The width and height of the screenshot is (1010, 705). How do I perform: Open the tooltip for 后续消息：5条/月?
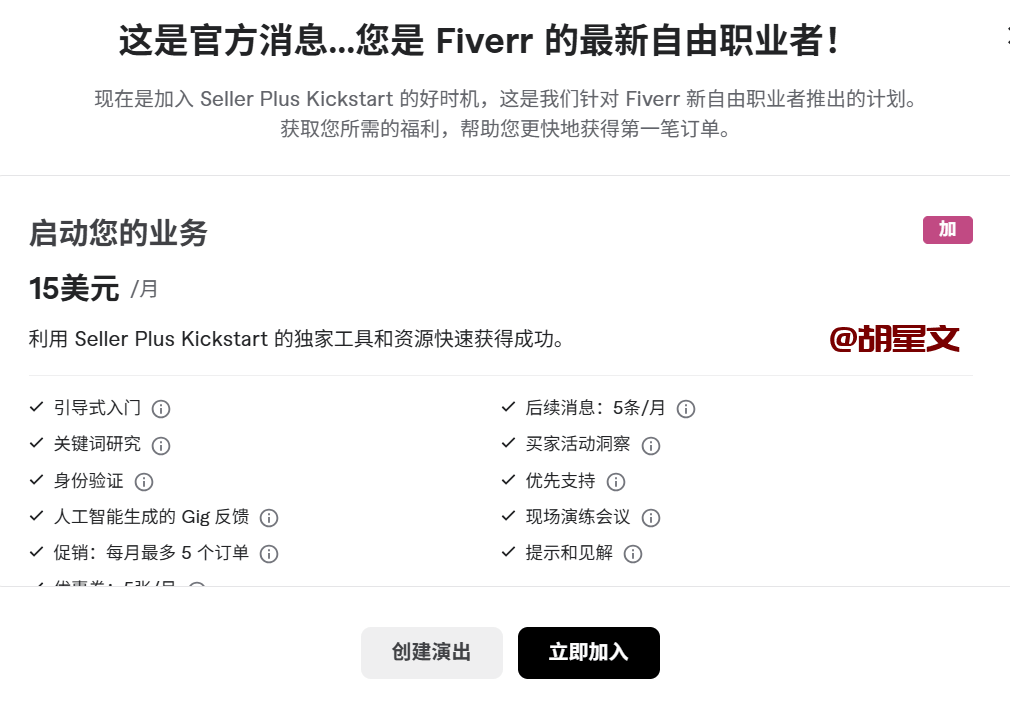pyautogui.click(x=685, y=408)
